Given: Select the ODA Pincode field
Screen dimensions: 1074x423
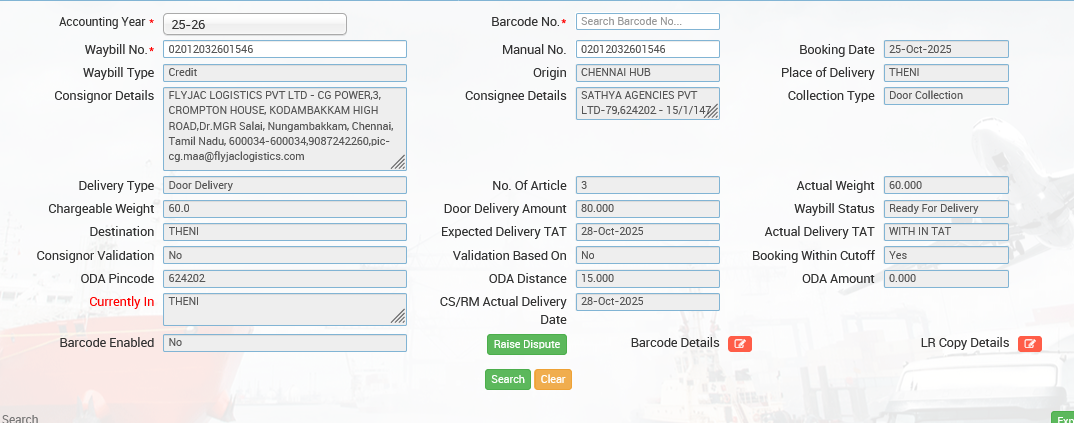Looking at the screenshot, I should [x=284, y=279].
